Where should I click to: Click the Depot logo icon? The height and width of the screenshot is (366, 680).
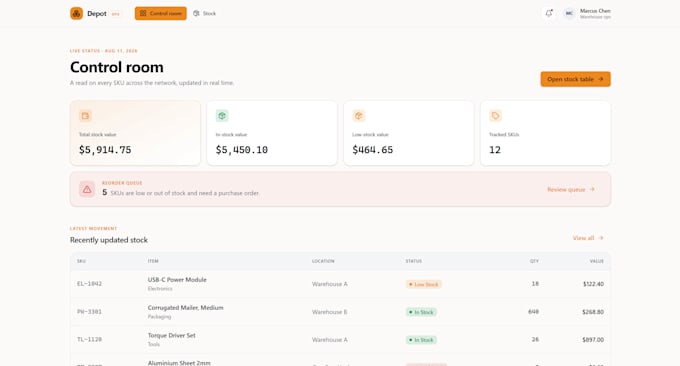[x=76, y=13]
